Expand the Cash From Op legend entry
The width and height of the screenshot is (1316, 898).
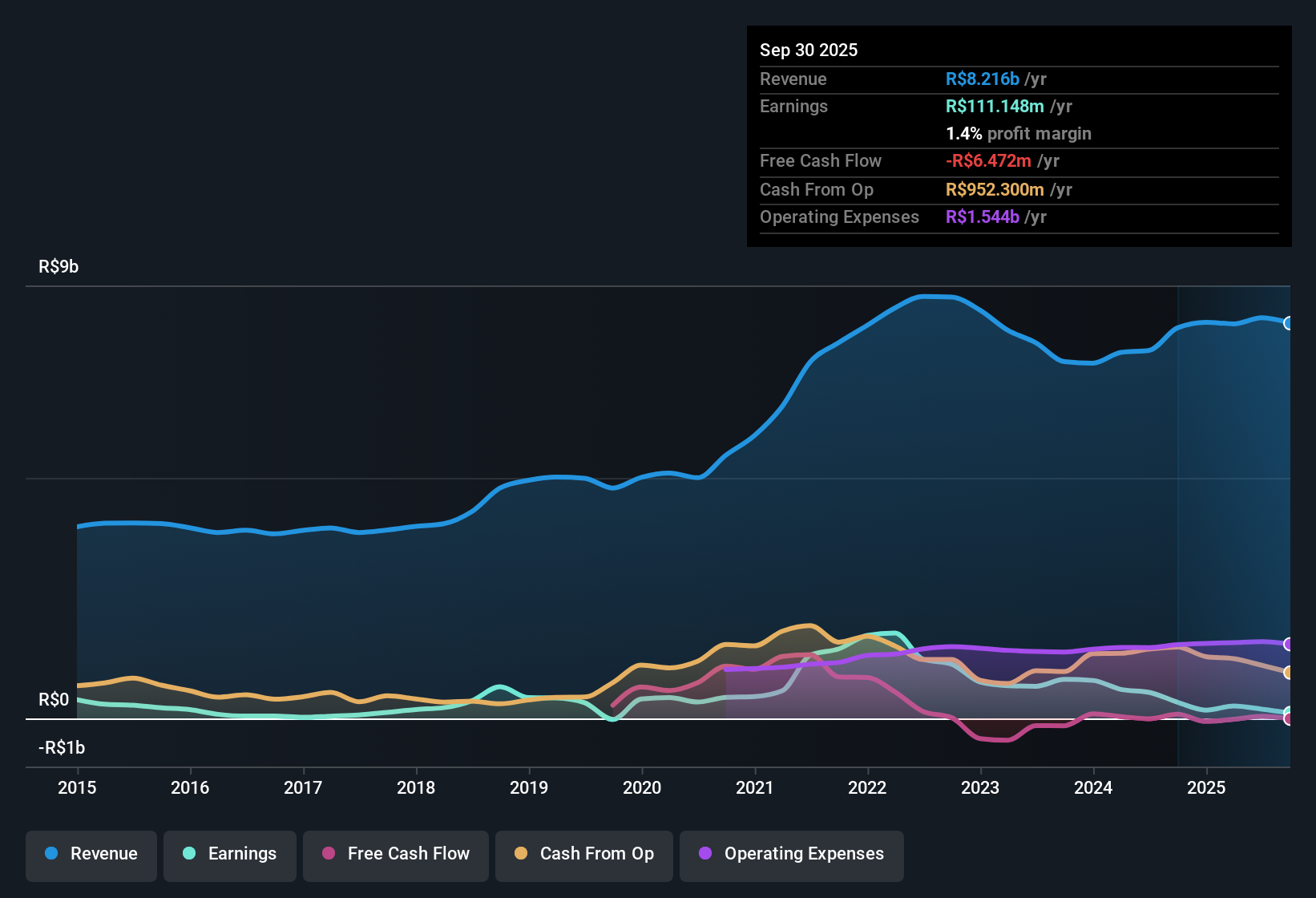[583, 854]
